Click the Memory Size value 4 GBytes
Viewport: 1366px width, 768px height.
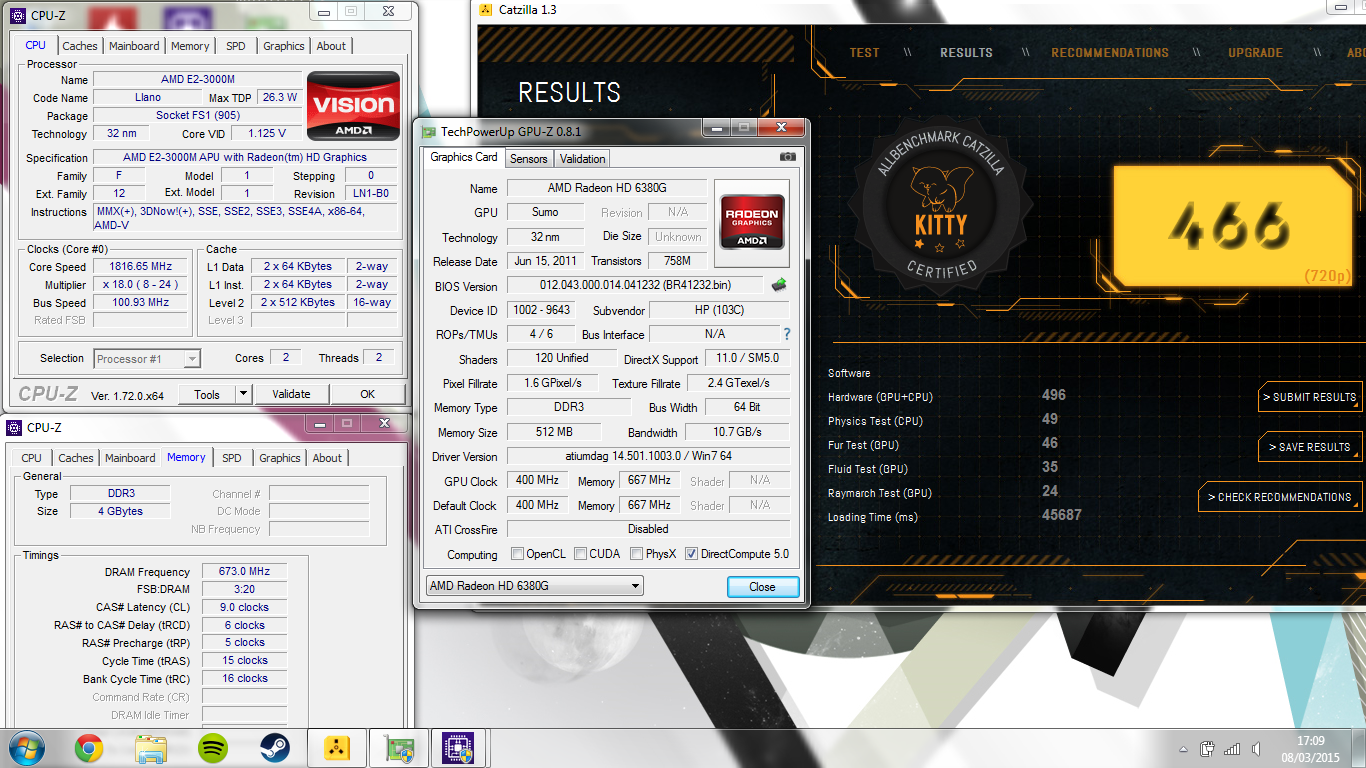coord(120,511)
